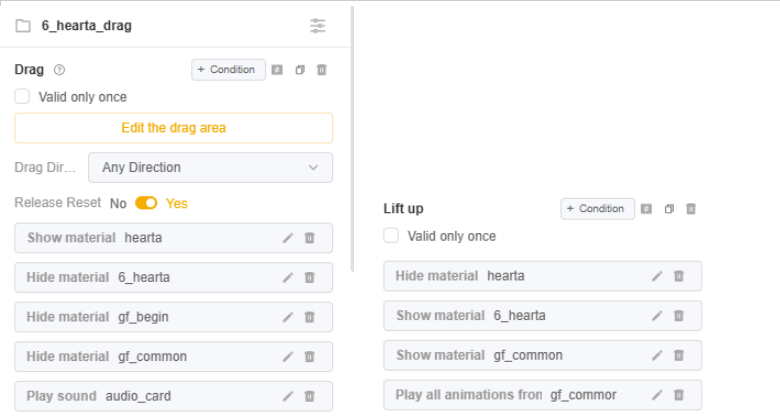
Task: Click the vertical scrollbar of the left panel
Action: (352, 139)
